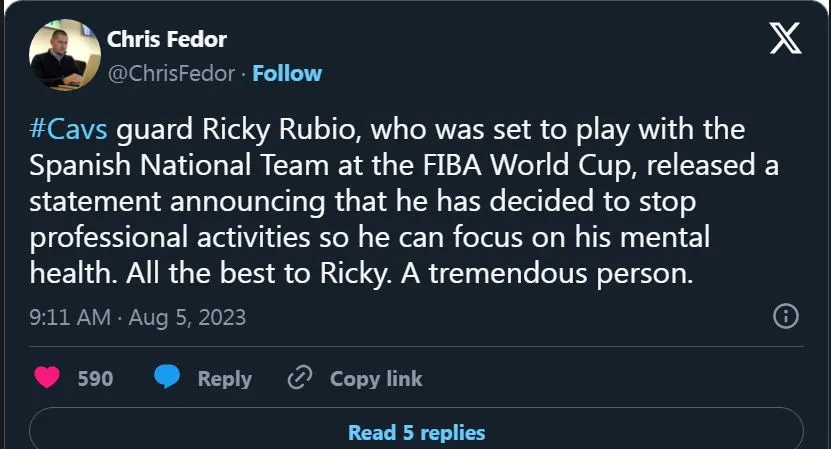Image resolution: width=831 pixels, height=449 pixels.
Task: View the 590 likes count
Action: (x=95, y=379)
